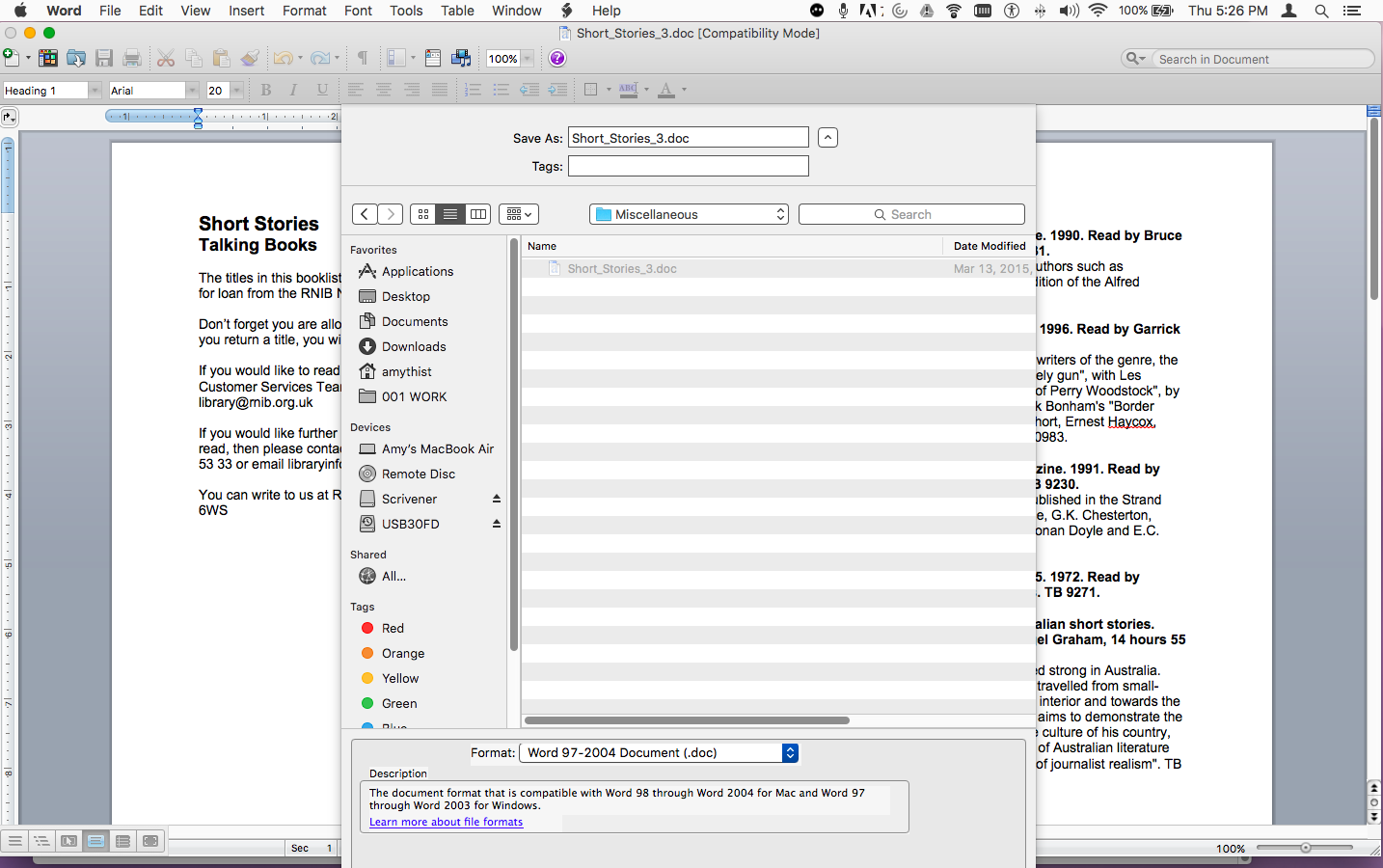Click the increase indent icon
Image resolution: width=1383 pixels, height=868 pixels.
coord(557,90)
